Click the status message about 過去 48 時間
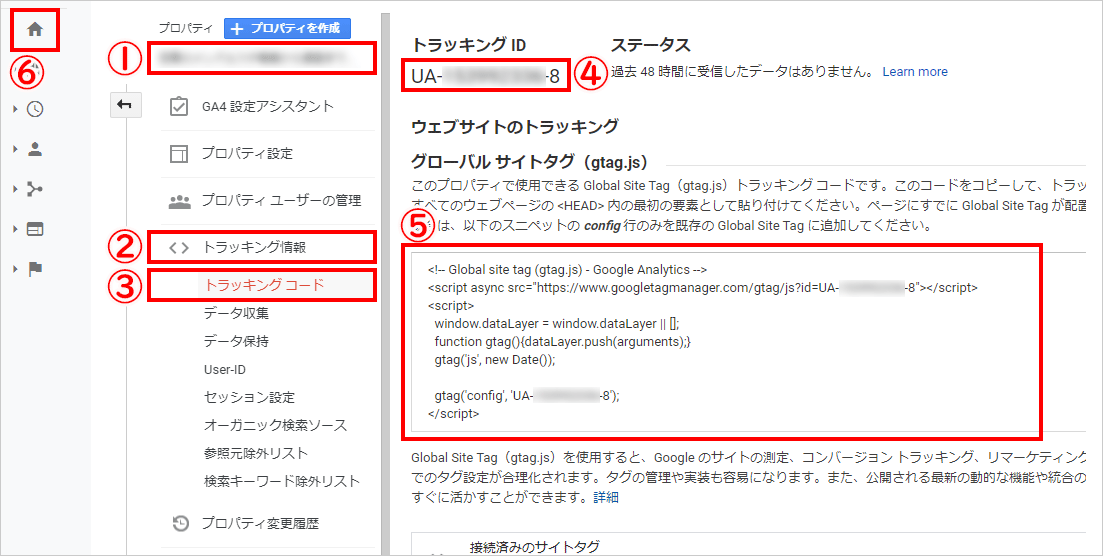 pos(742,72)
